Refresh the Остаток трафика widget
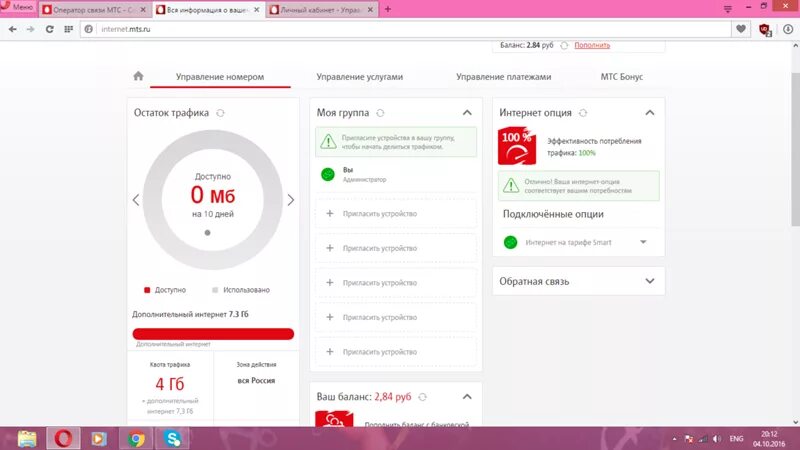 pyautogui.click(x=220, y=113)
